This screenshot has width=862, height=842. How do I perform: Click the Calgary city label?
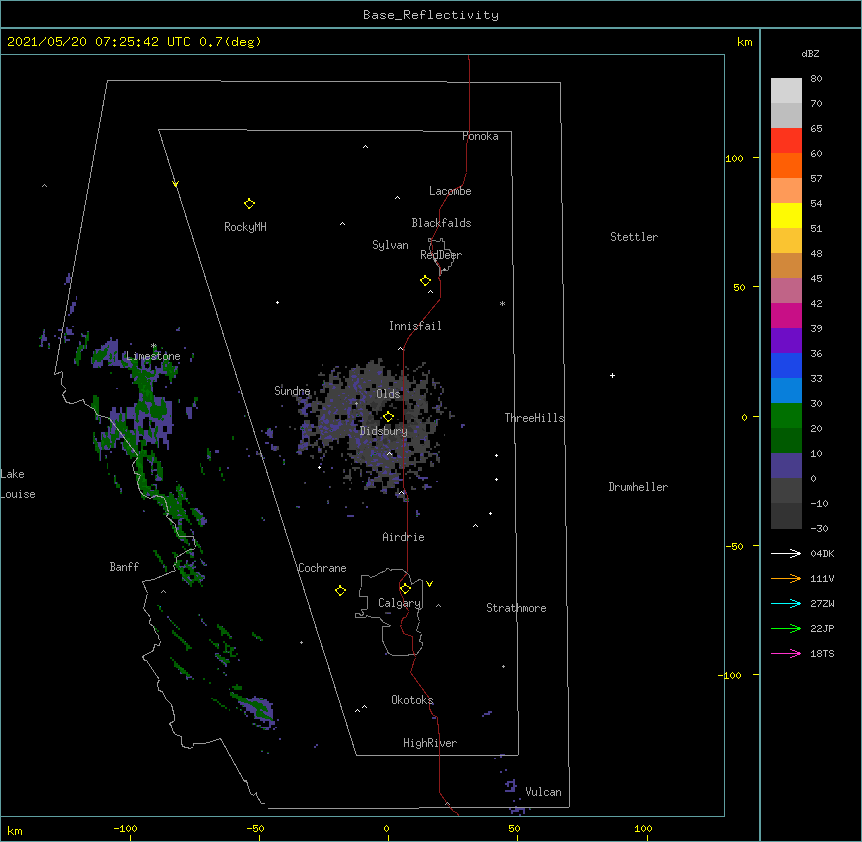pos(399,603)
